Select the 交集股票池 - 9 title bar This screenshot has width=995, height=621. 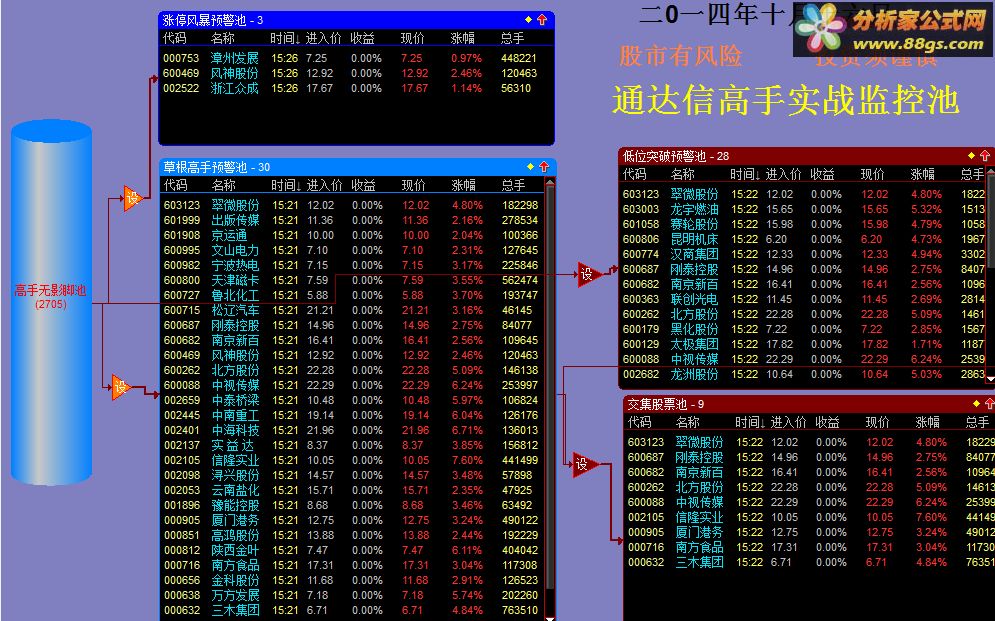coord(809,404)
